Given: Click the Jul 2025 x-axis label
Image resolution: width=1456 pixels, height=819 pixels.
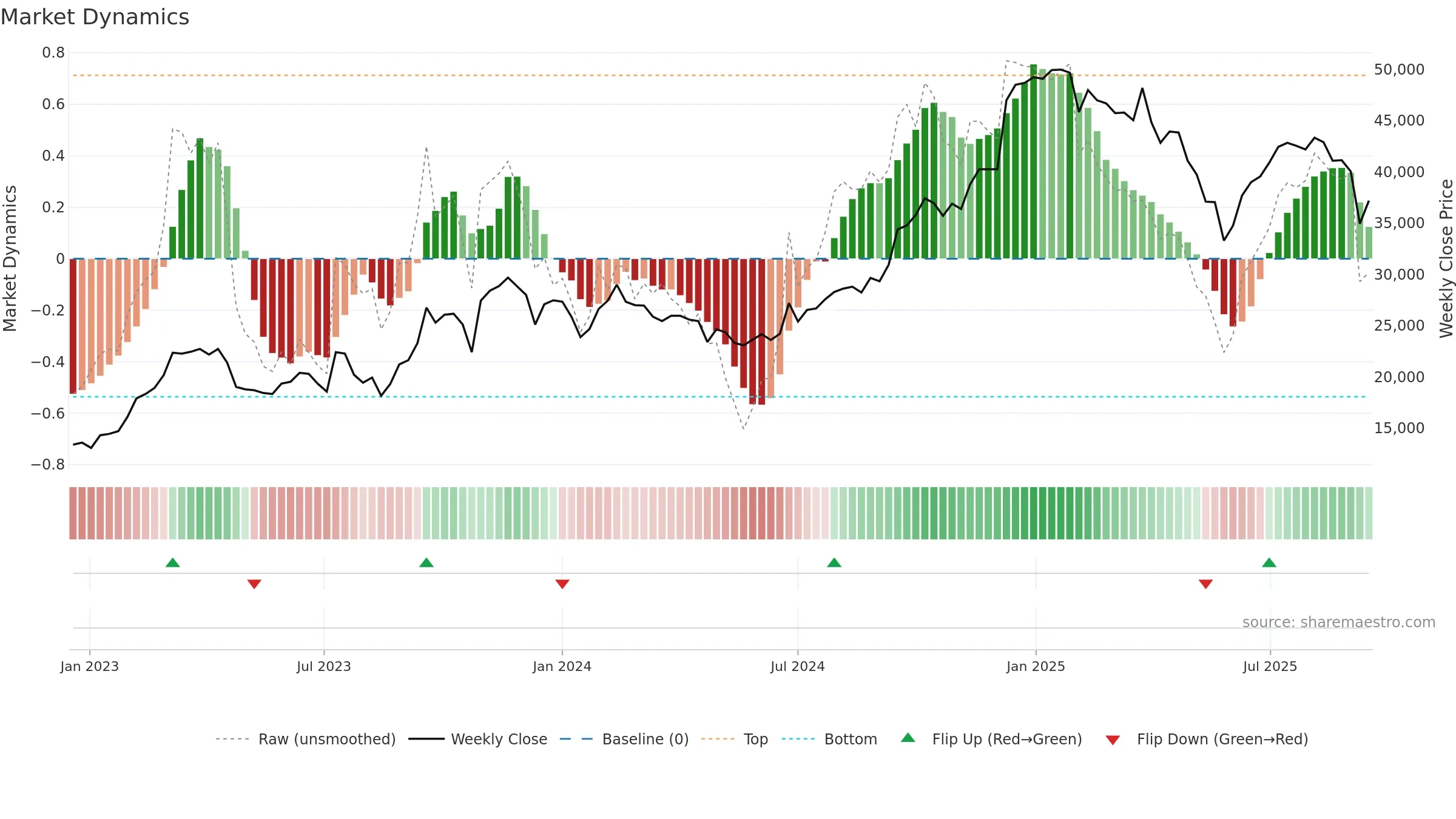Looking at the screenshot, I should coord(1270,666).
